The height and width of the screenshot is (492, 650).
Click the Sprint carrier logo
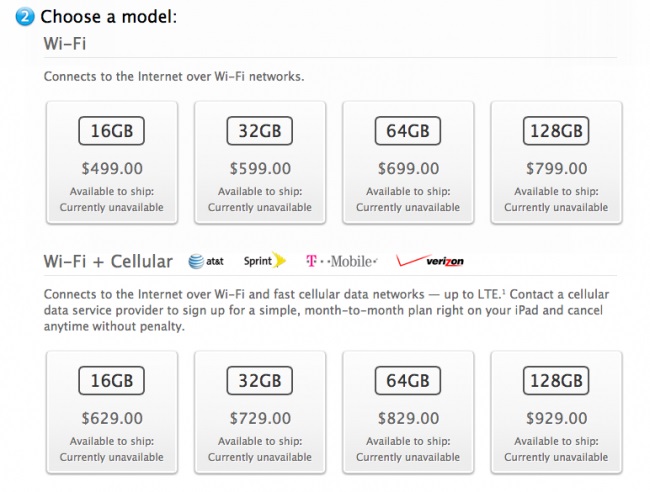click(265, 261)
